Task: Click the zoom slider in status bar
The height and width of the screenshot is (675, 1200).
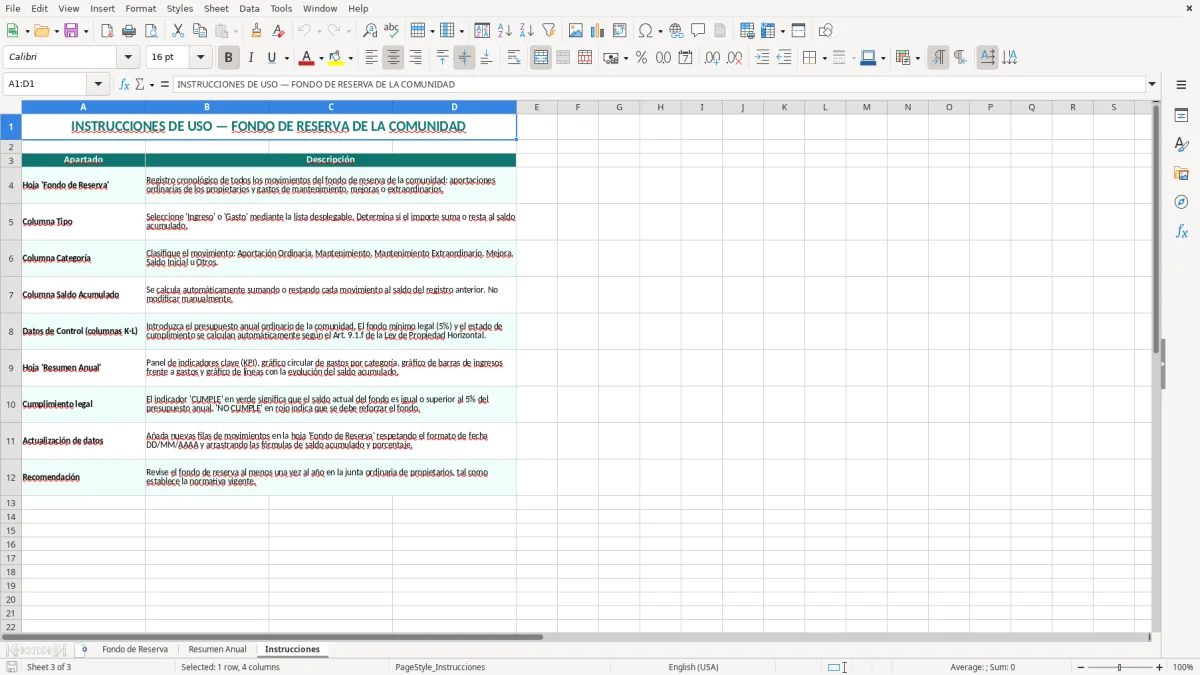Action: [x=1120, y=667]
